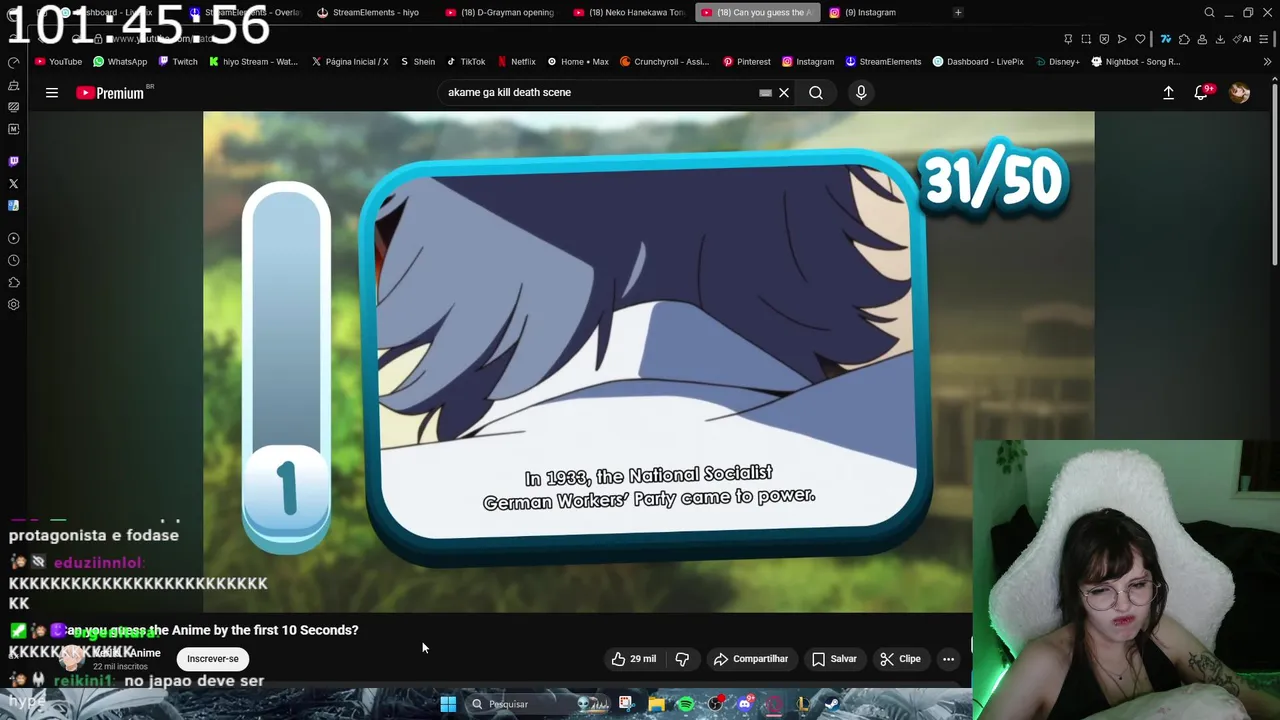Dislike the video
Image resolution: width=1280 pixels, height=720 pixels.
[x=682, y=659]
